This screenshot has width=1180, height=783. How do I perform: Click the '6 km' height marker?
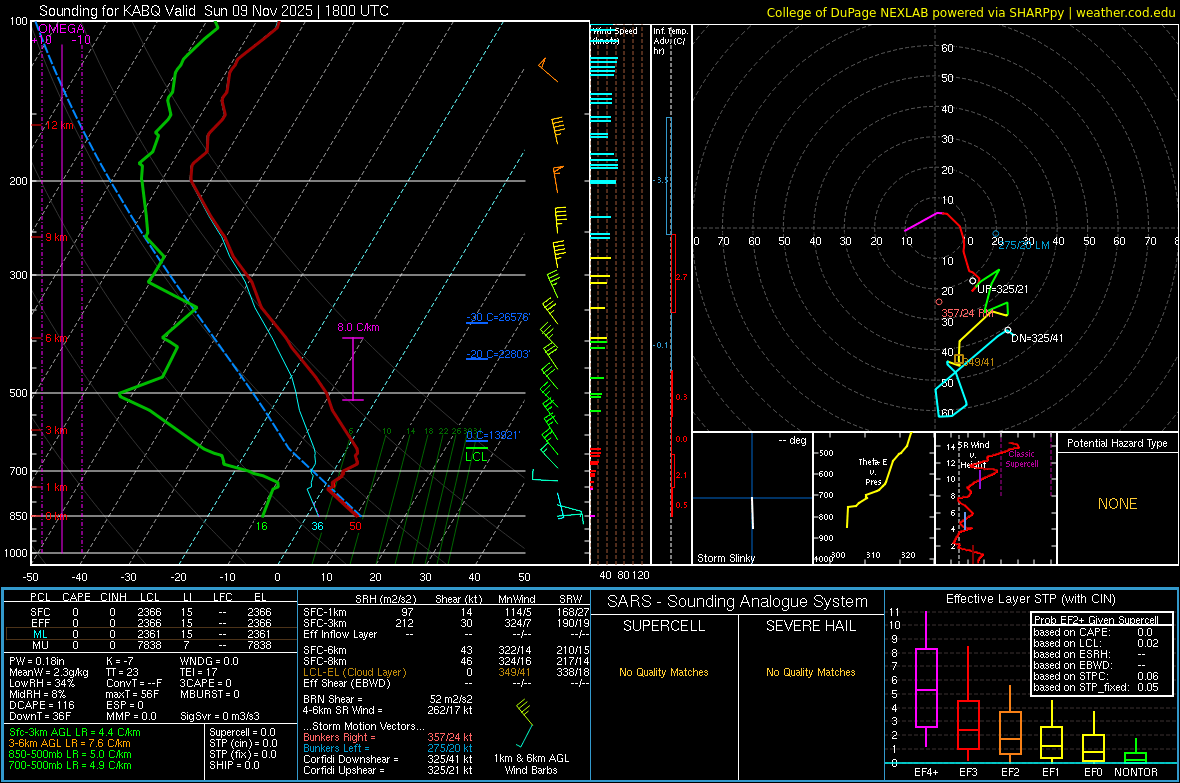[56, 338]
